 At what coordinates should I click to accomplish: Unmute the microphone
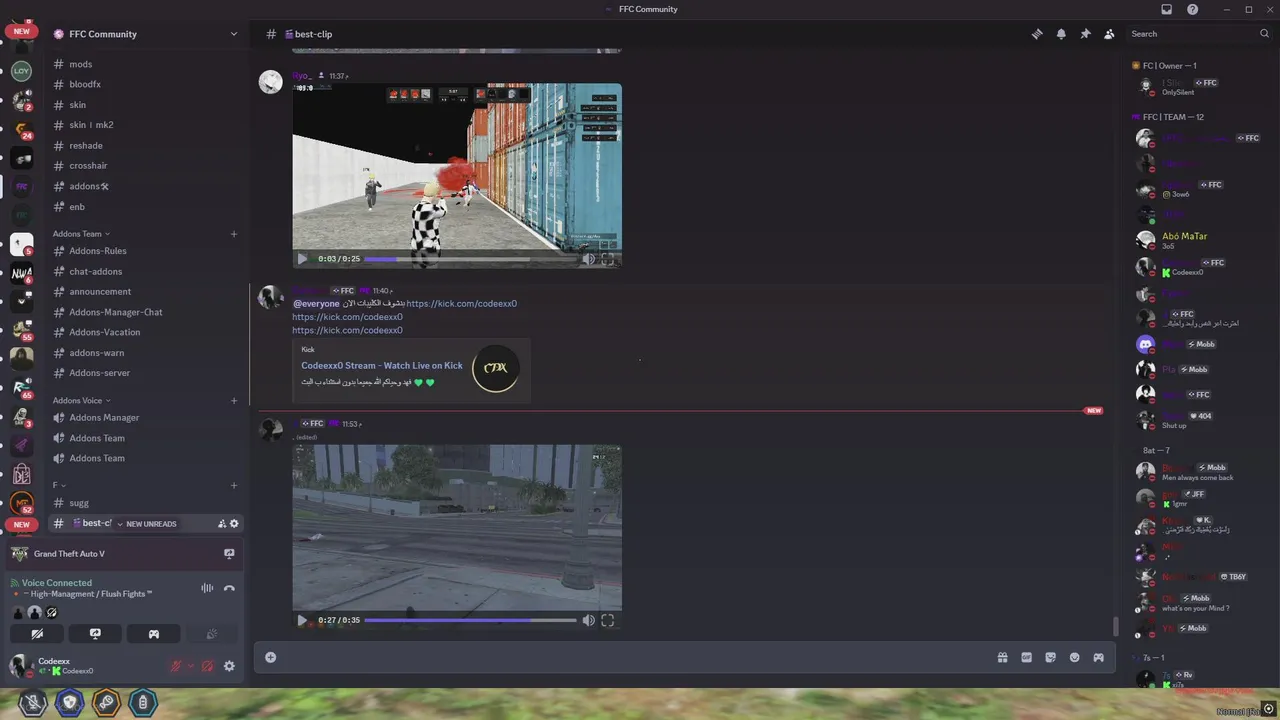[x=175, y=666]
